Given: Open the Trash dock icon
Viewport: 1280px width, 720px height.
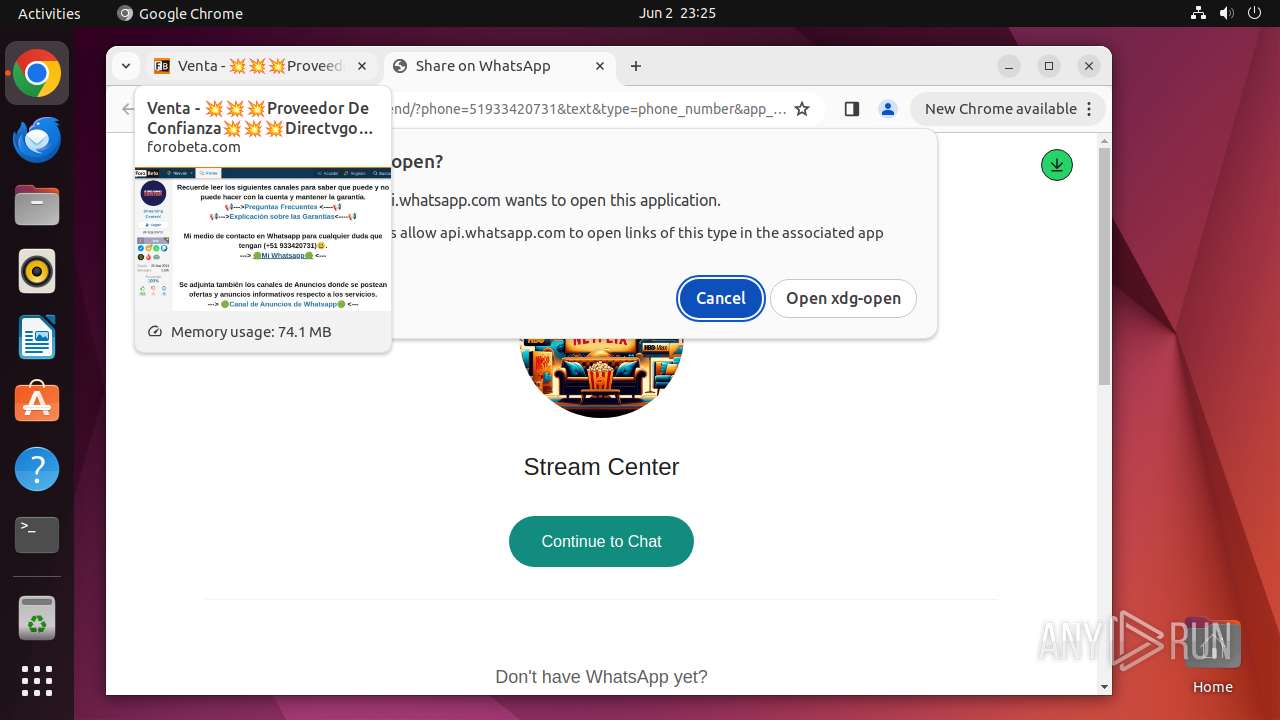Looking at the screenshot, I should click(37, 618).
